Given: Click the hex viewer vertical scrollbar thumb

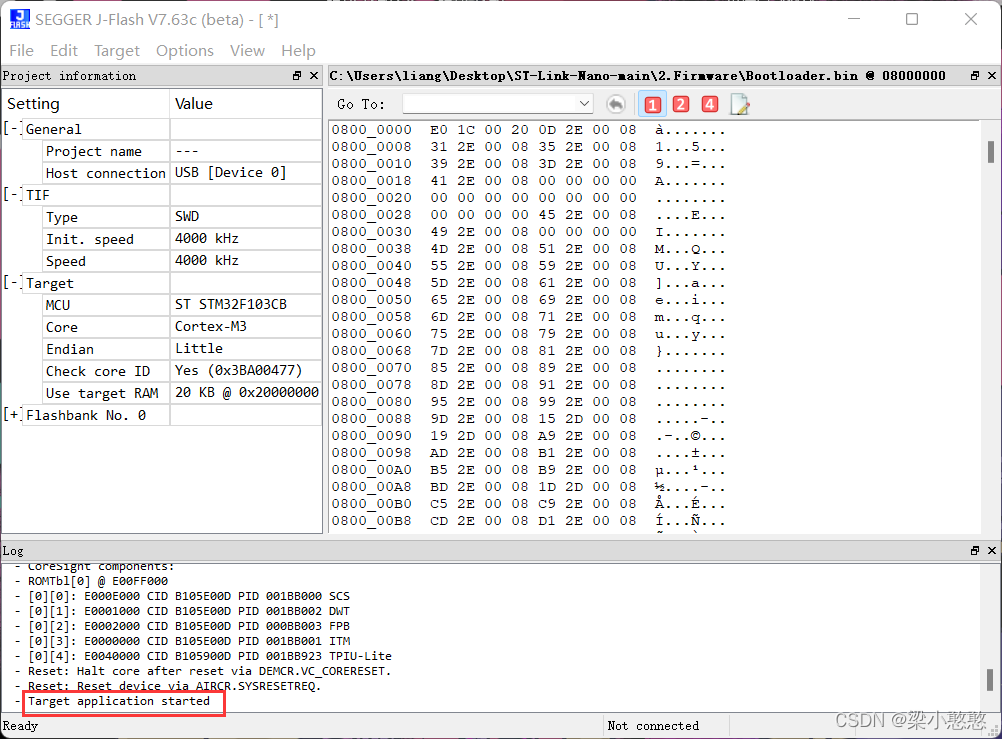Looking at the screenshot, I should coord(990,152).
